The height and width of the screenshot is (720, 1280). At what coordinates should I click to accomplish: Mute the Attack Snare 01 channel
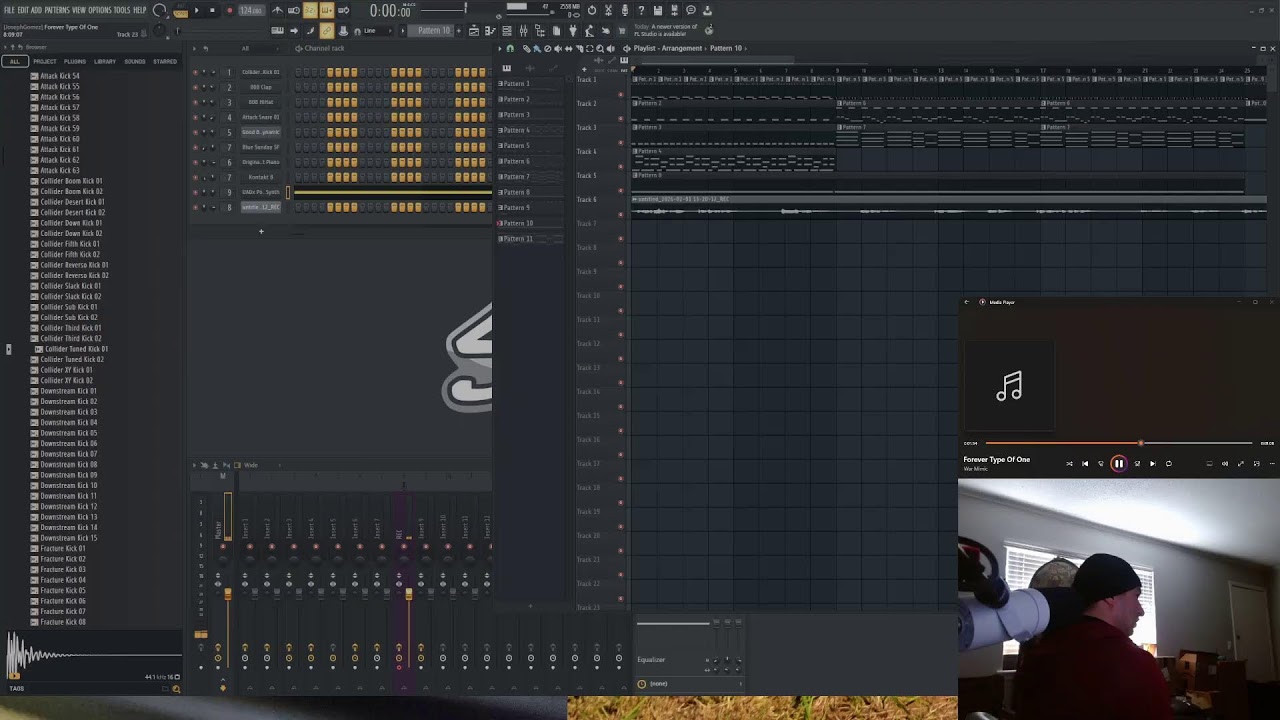[195, 117]
